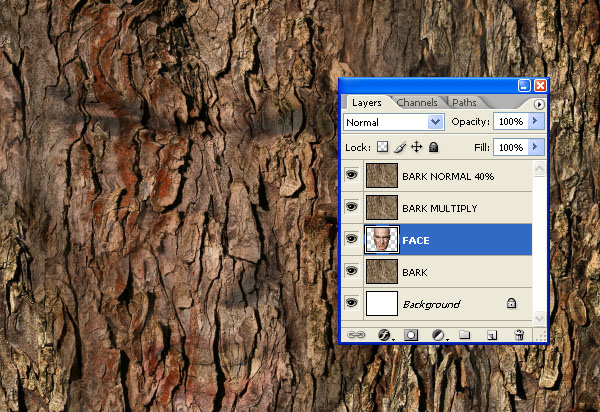Click the Background layer white thumbnail

(382, 304)
